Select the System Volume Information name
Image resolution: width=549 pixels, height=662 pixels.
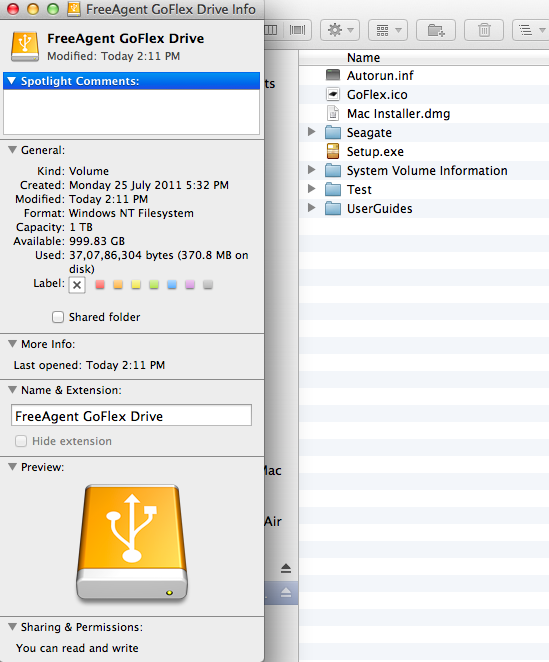point(427,171)
